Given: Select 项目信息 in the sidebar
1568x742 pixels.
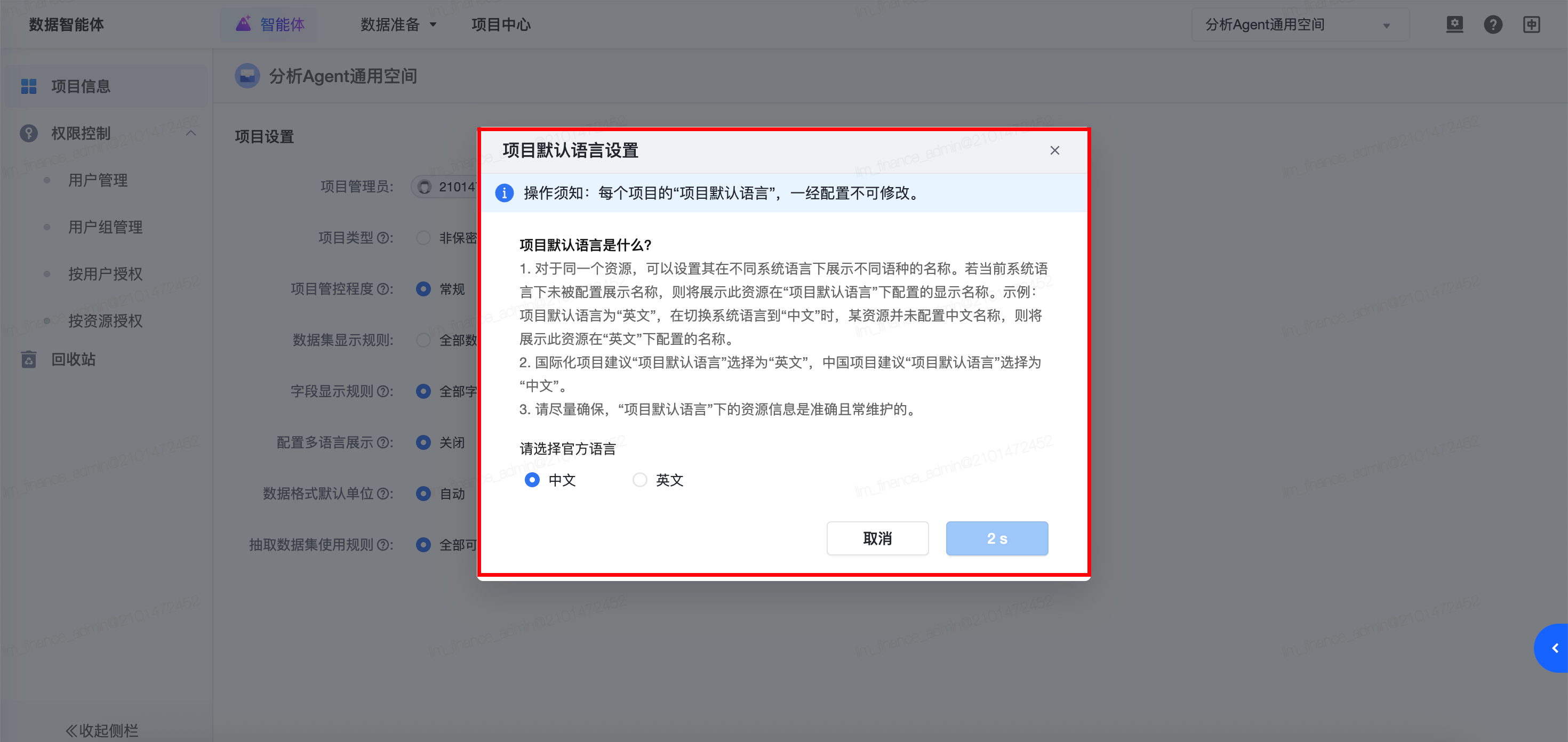Looking at the screenshot, I should (106, 86).
